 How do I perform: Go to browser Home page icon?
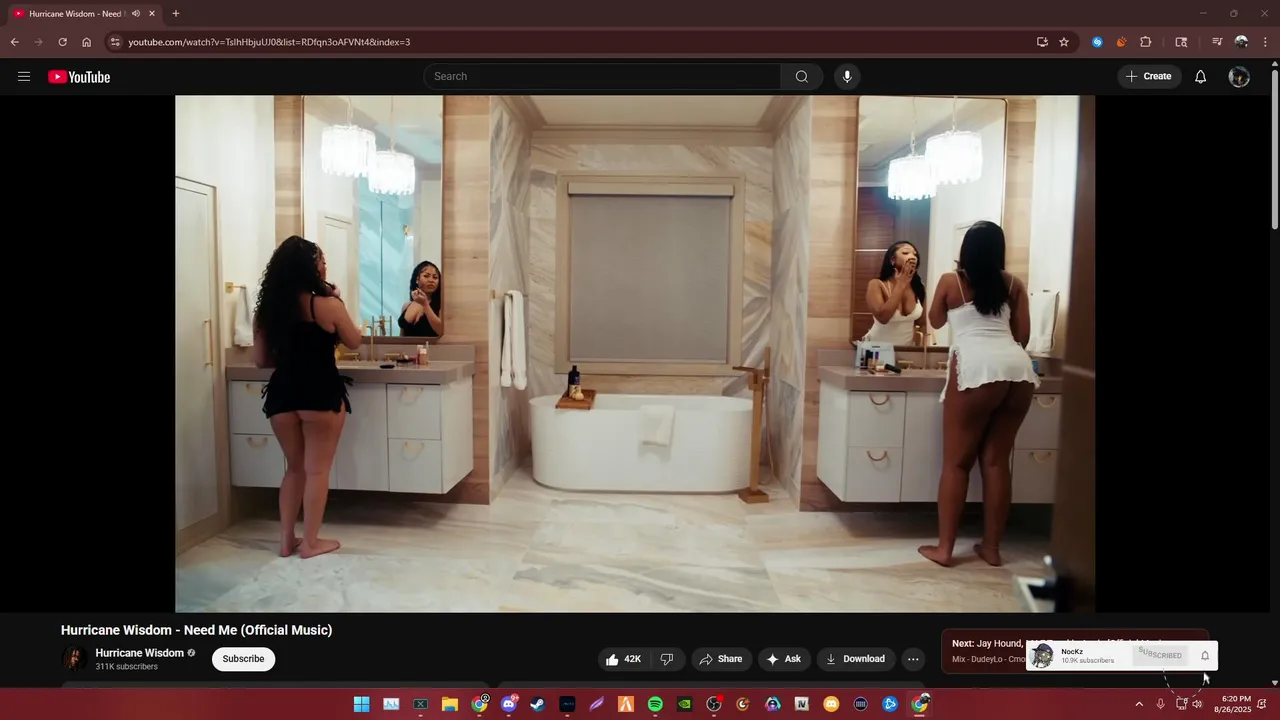tap(86, 42)
